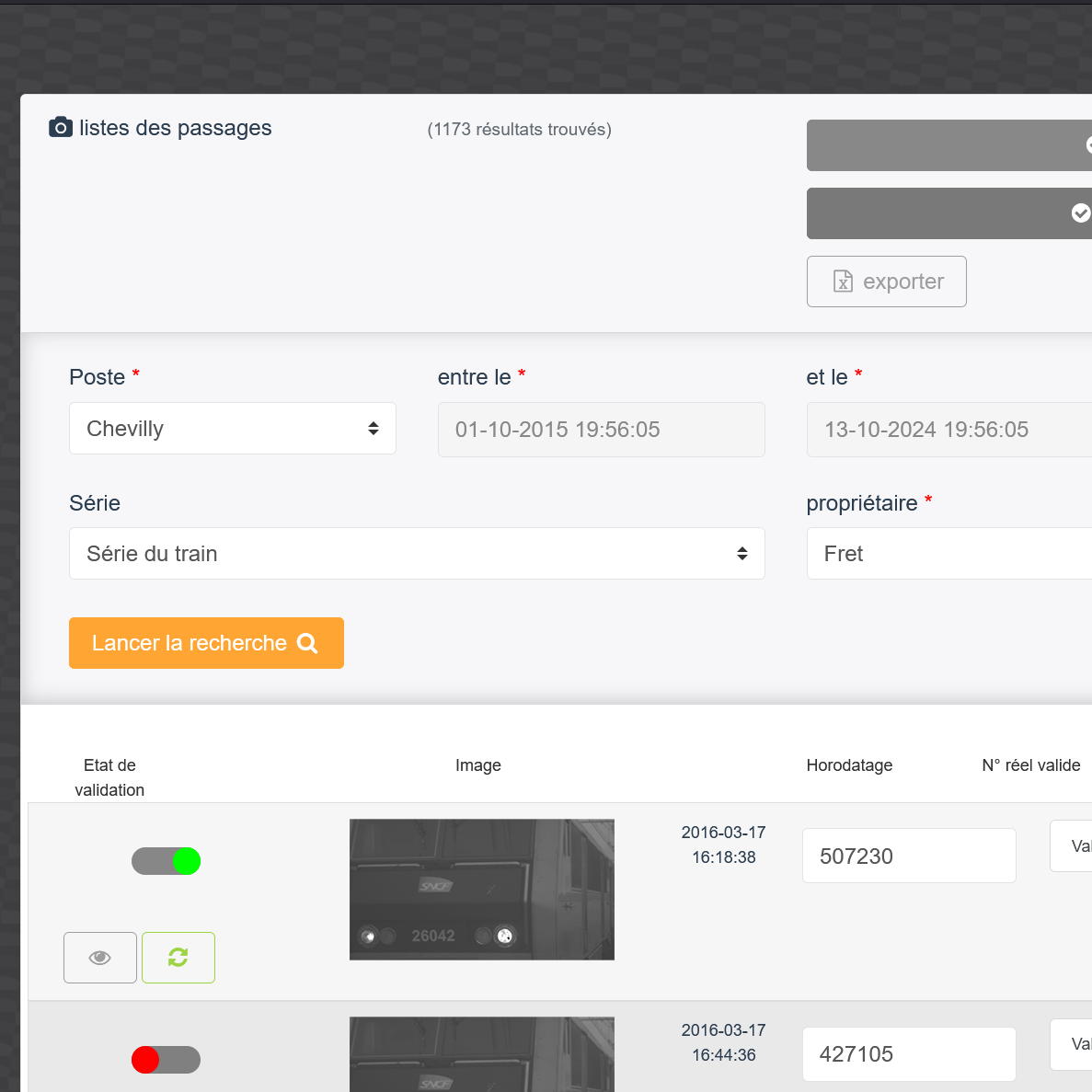Click the Excel file icon in exporter
Viewport: 1092px width, 1092px height.
pos(843,282)
